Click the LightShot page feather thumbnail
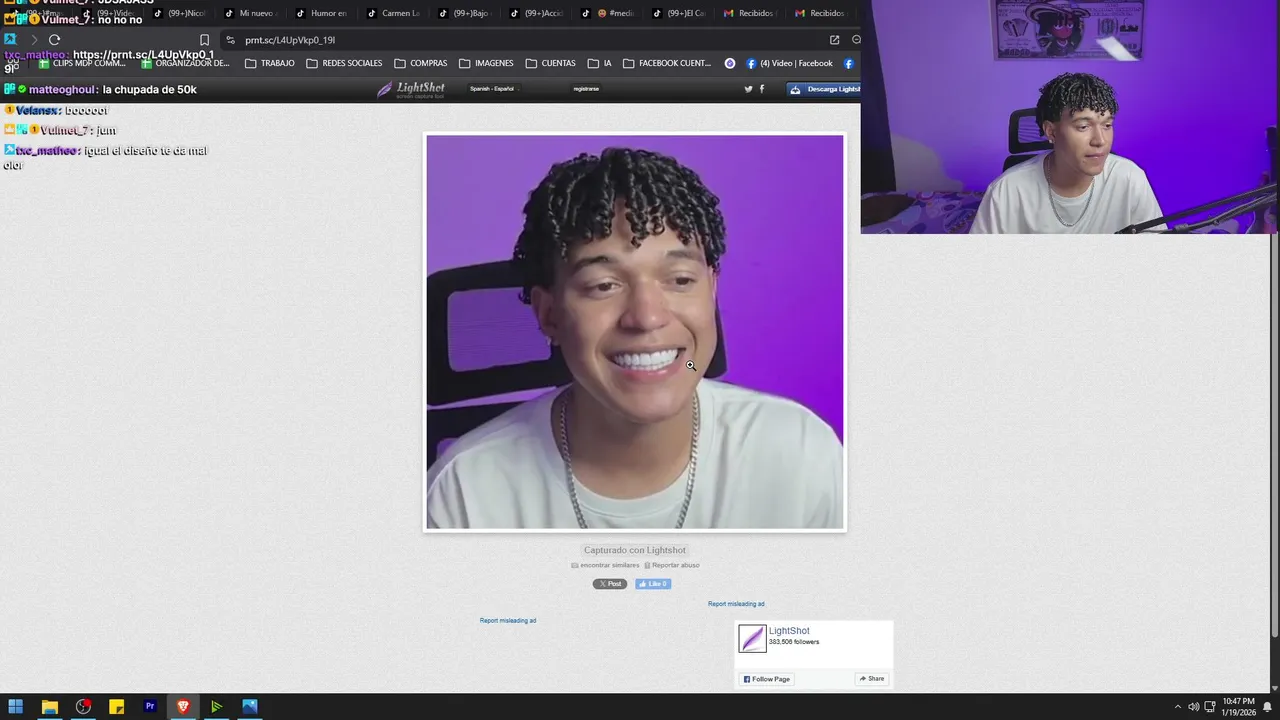Viewport: 1280px width, 720px height. (x=752, y=638)
